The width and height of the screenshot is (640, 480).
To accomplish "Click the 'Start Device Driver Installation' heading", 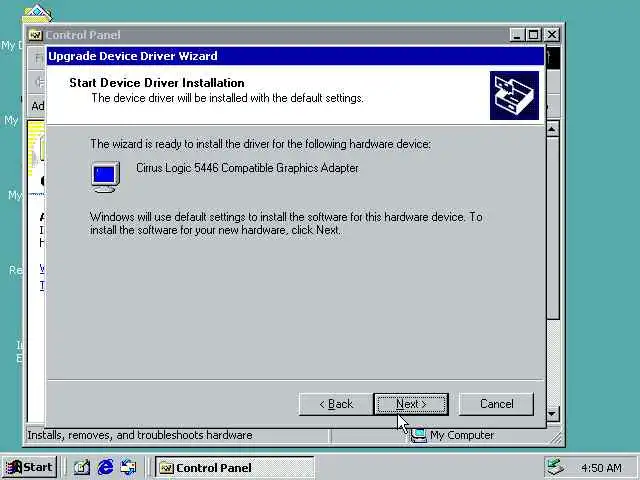I will tap(157, 83).
